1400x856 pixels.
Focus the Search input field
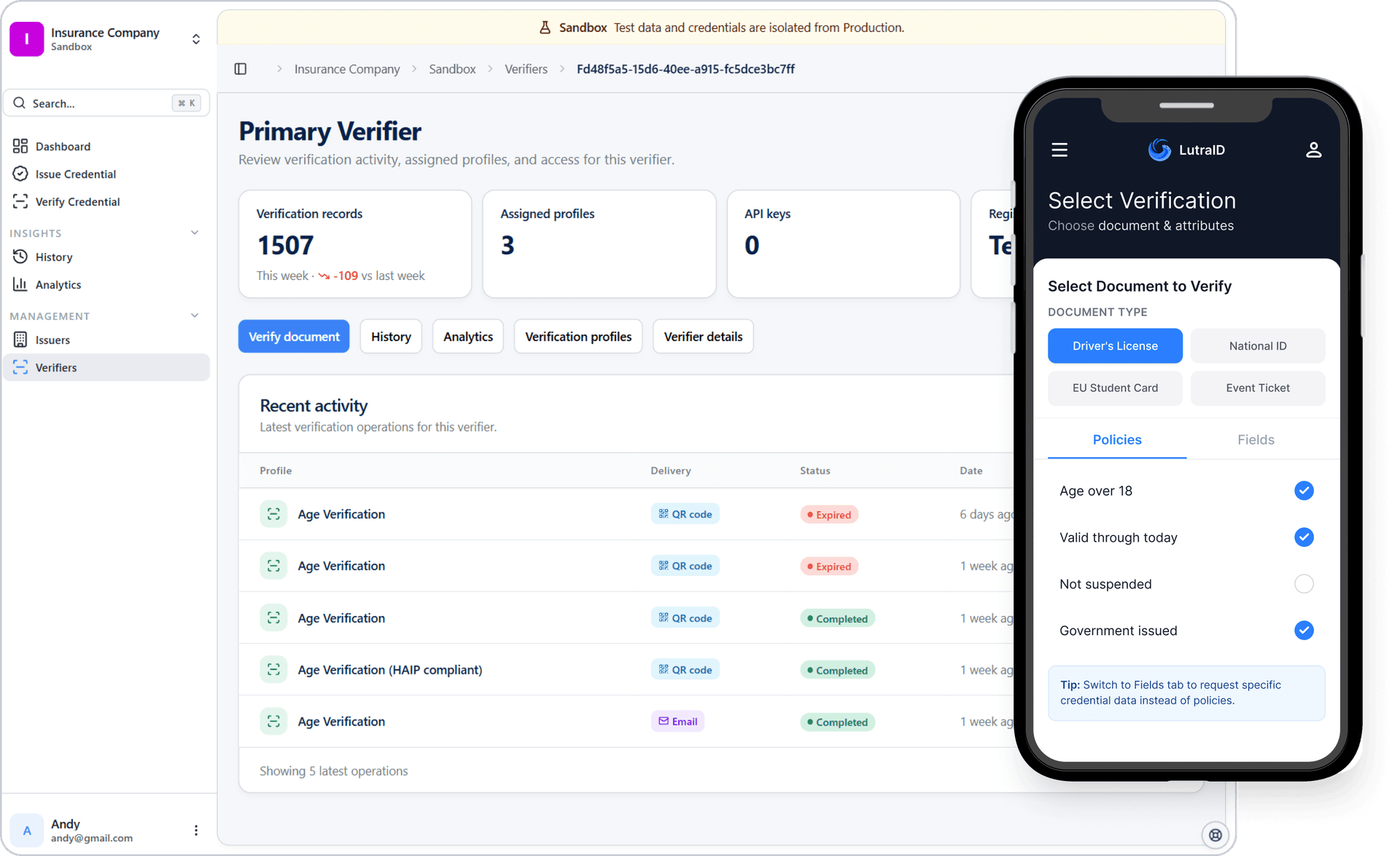(x=106, y=104)
